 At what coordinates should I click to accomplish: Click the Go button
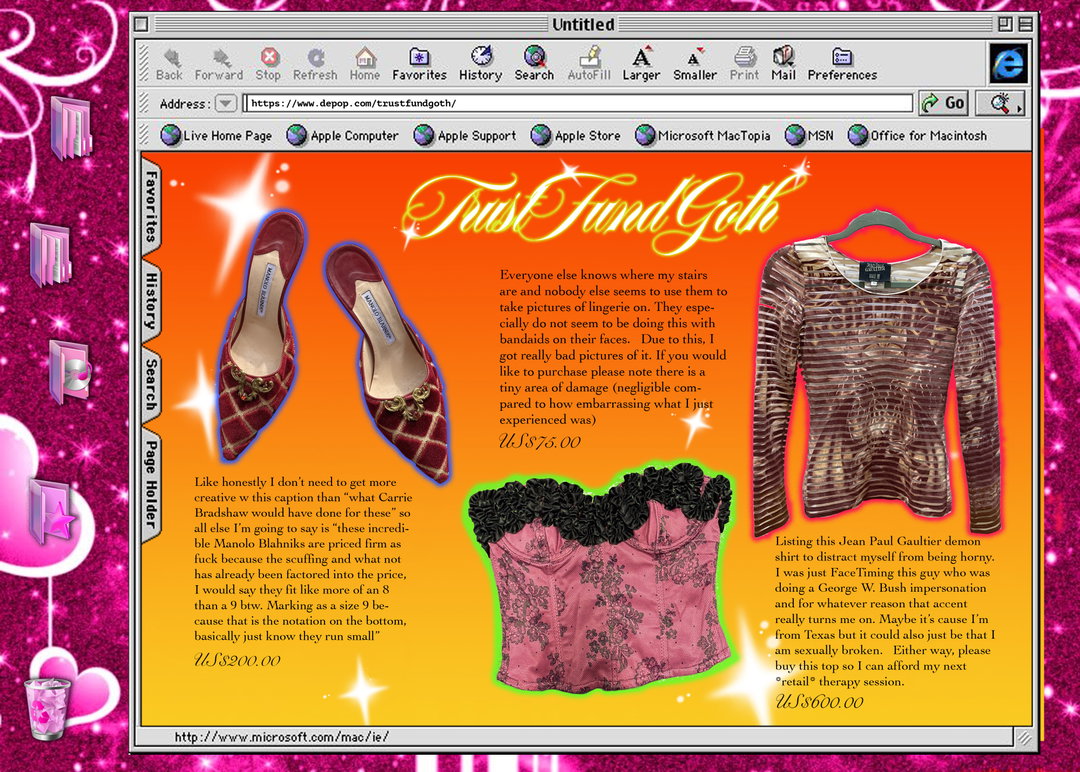[944, 103]
